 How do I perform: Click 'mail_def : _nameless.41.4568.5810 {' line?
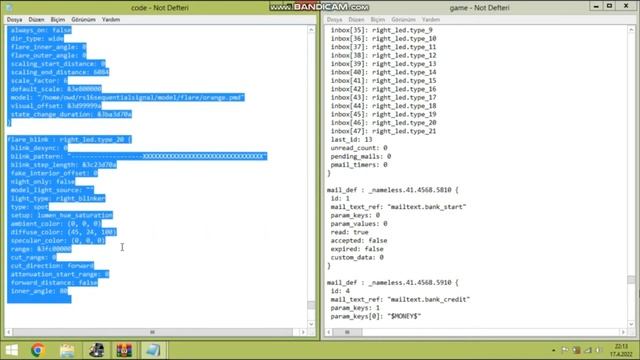[393, 190]
